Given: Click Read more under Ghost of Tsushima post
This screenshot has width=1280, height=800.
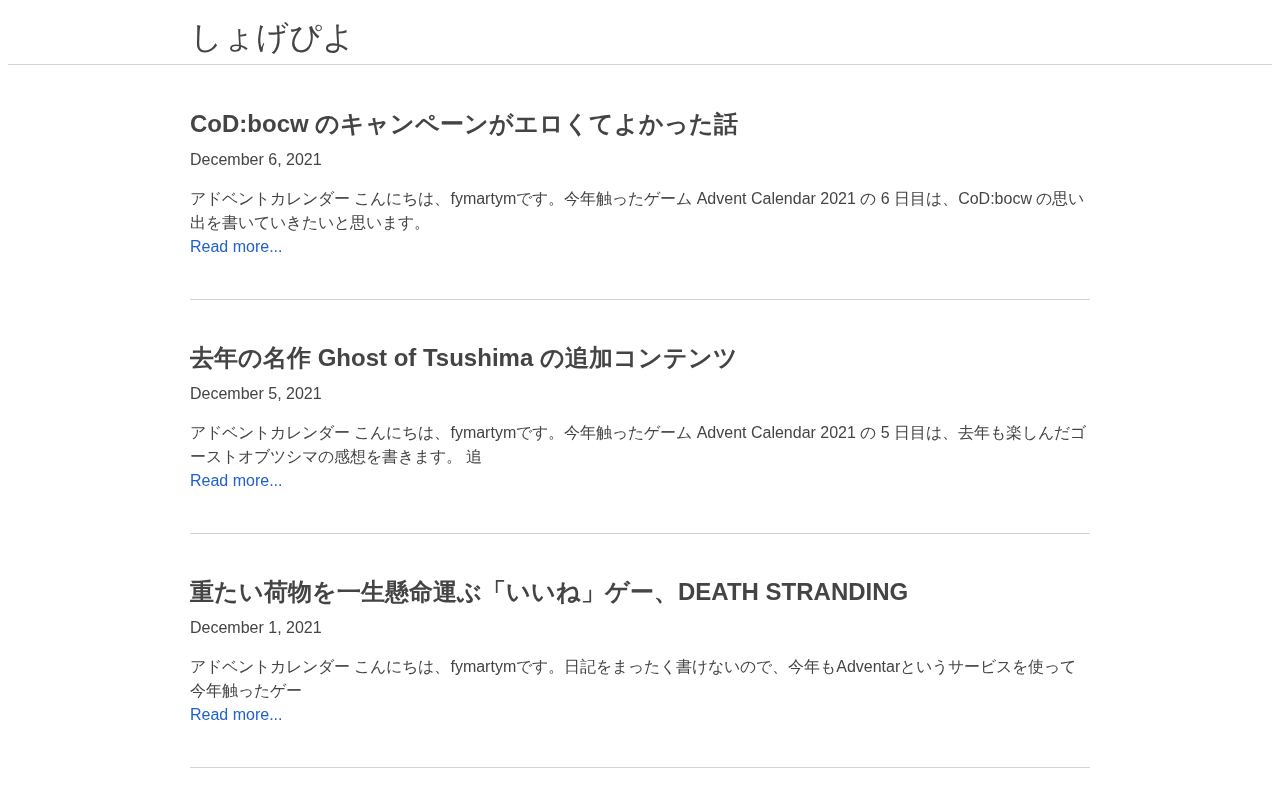Looking at the screenshot, I should tap(236, 481).
